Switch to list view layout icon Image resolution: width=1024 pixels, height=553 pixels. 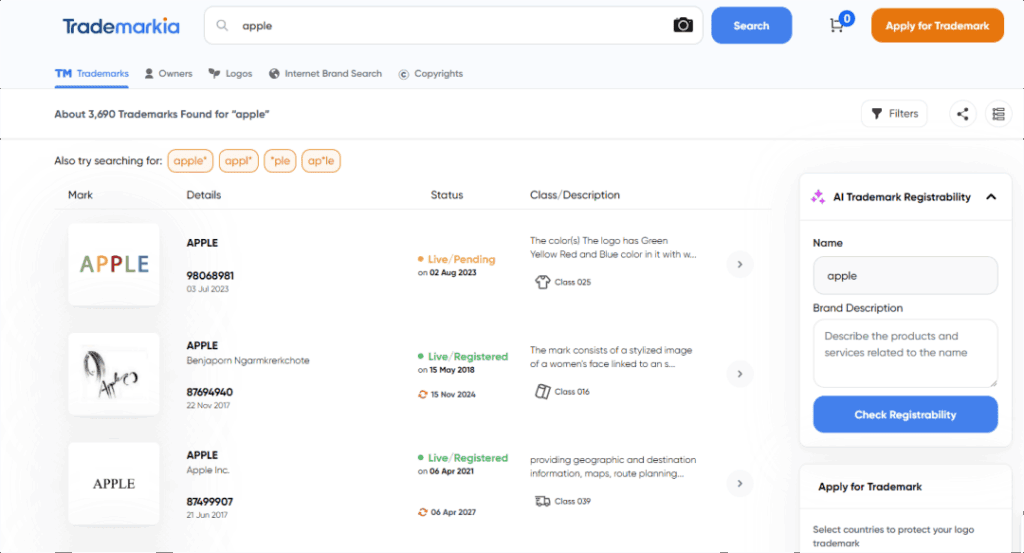tap(998, 114)
